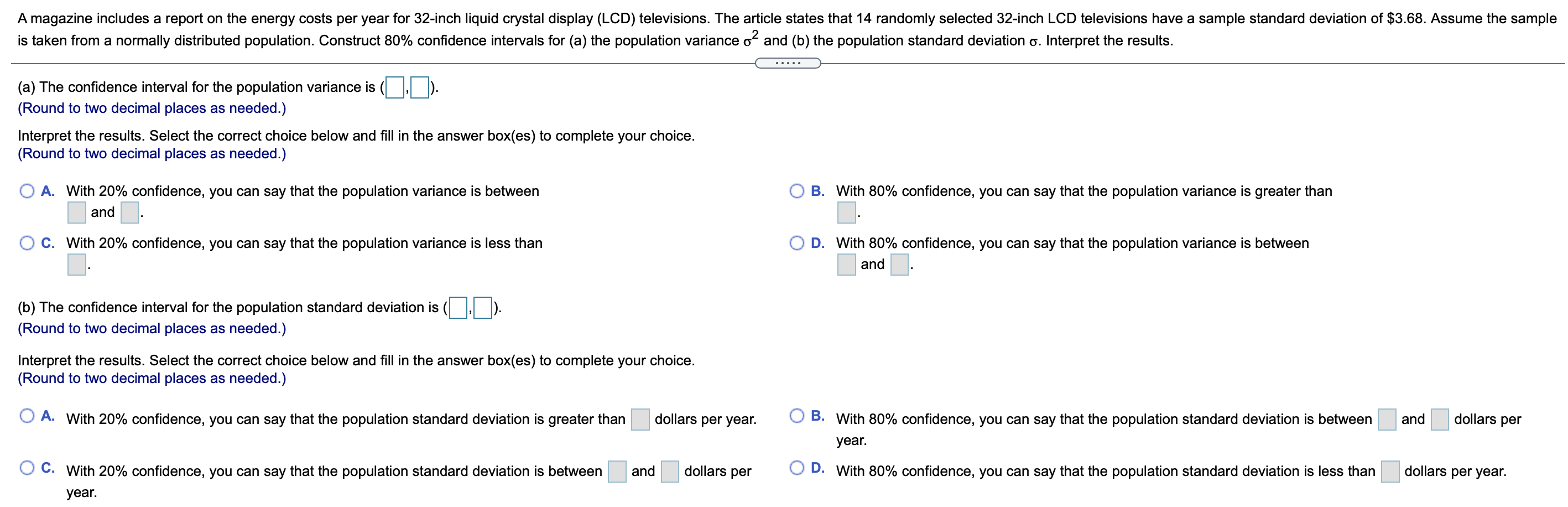Click first answer box in variance option D
This screenshot has height=507, width=1568.
pyautogui.click(x=847, y=265)
